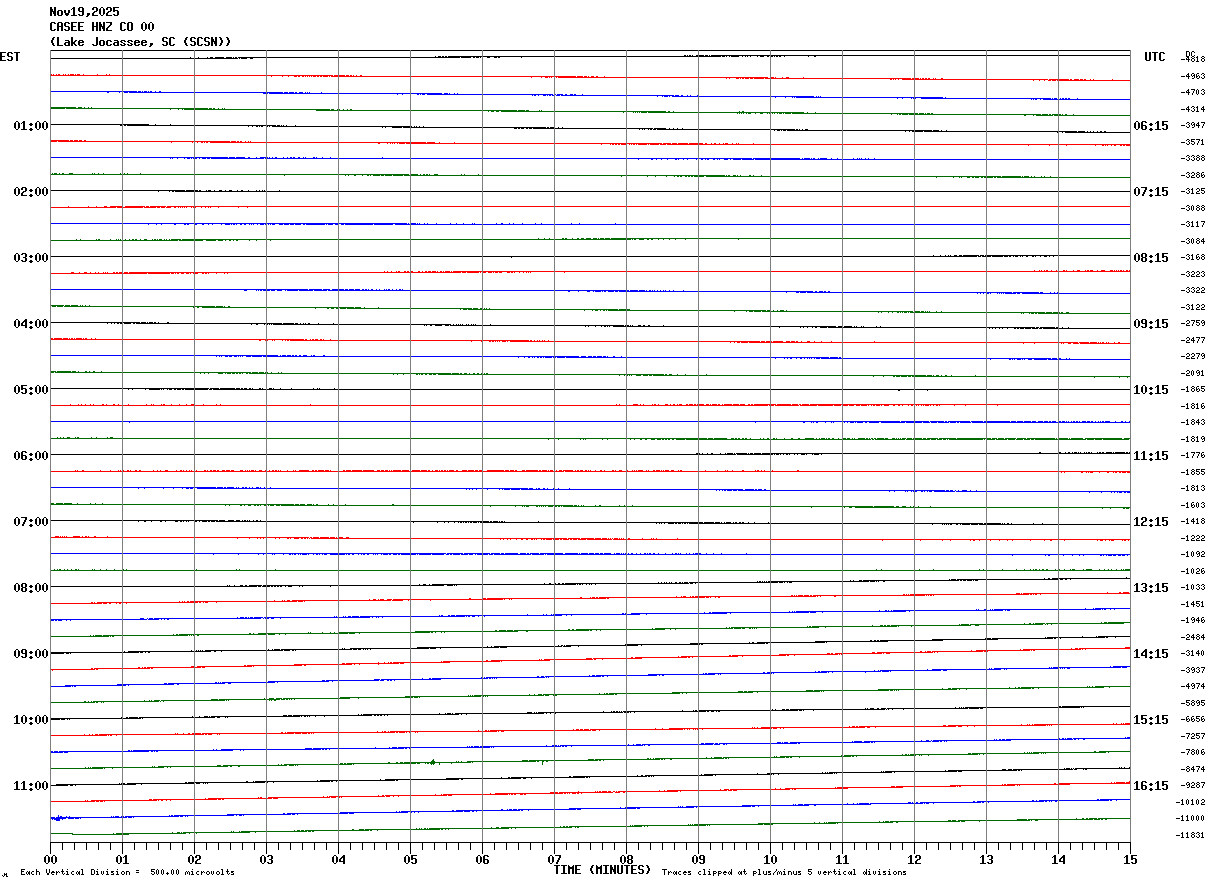
Task: Click the 'Traces clipped at plus/minus 5 vertical divisions' note
Action: click(x=784, y=873)
